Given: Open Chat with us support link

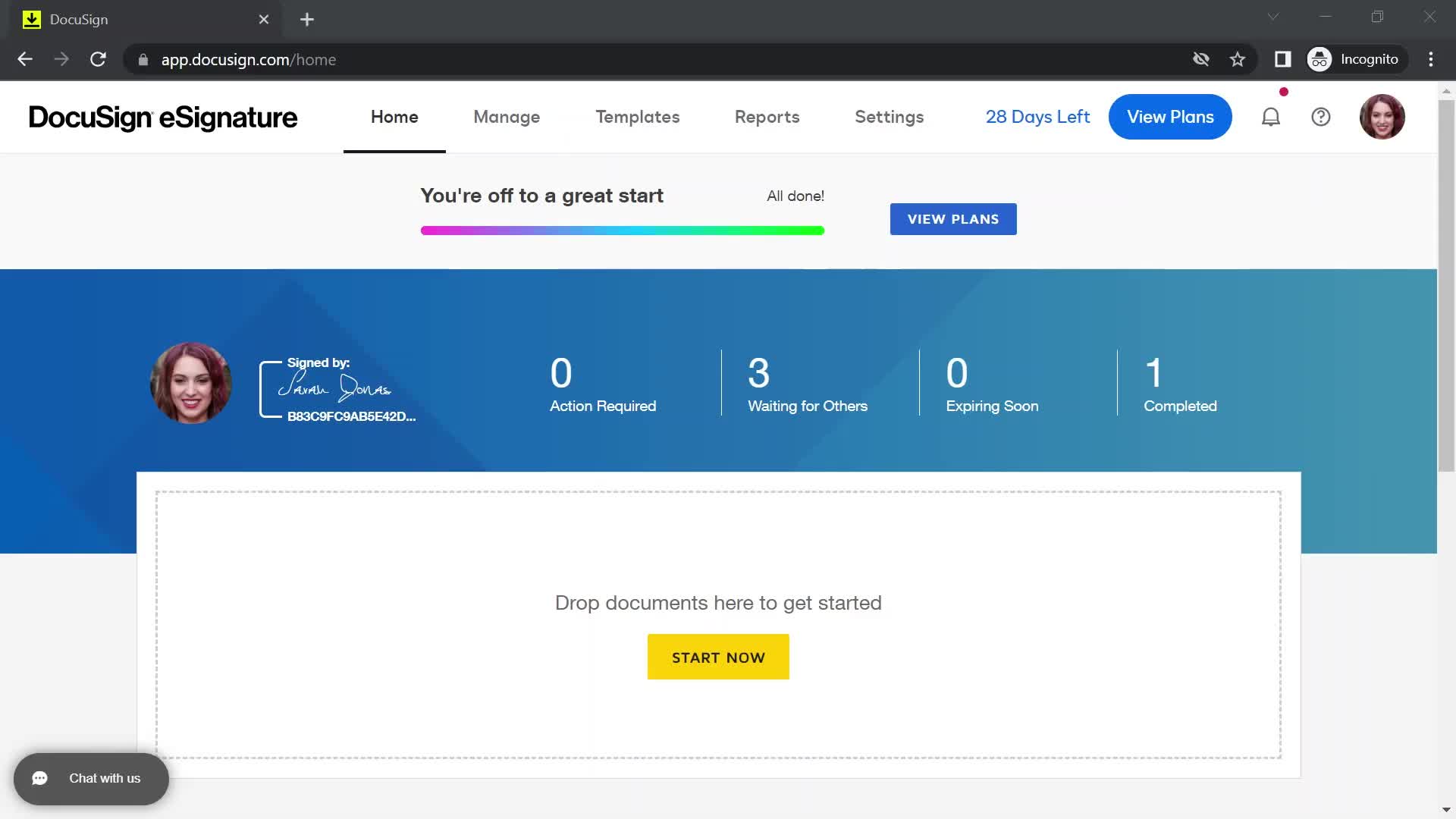Looking at the screenshot, I should coord(91,778).
